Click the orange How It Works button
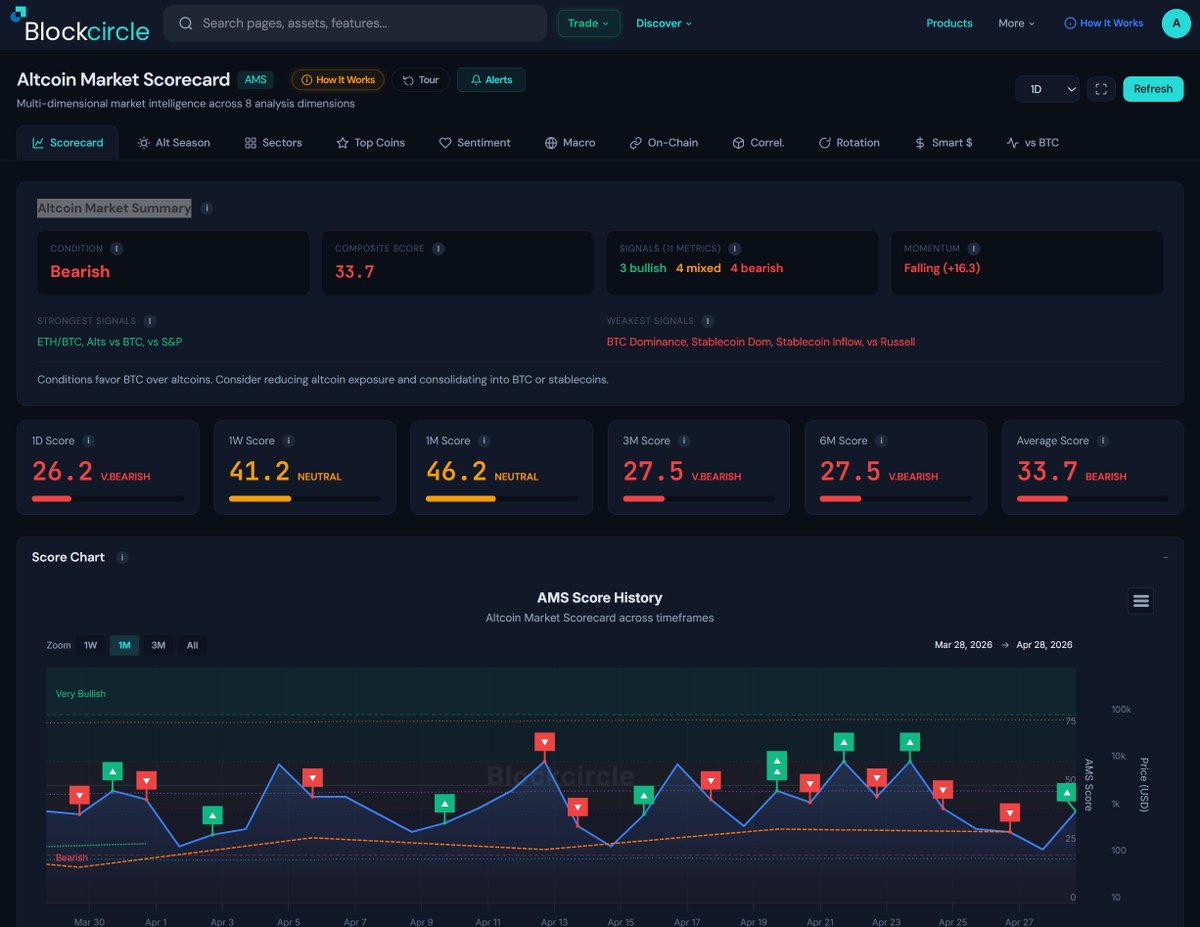Image resolution: width=1200 pixels, height=927 pixels. pyautogui.click(x=338, y=80)
